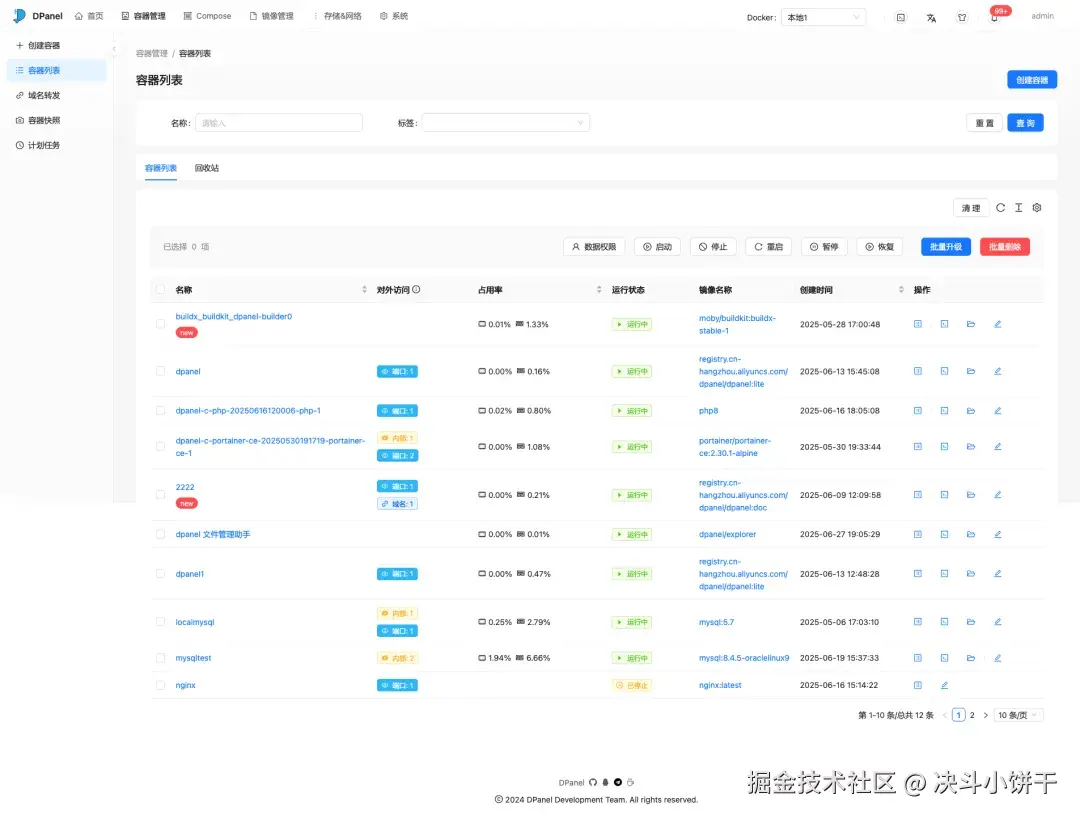The height and width of the screenshot is (819, 1080).
Task: Open file folder icon for 2222 row
Action: [x=970, y=495]
